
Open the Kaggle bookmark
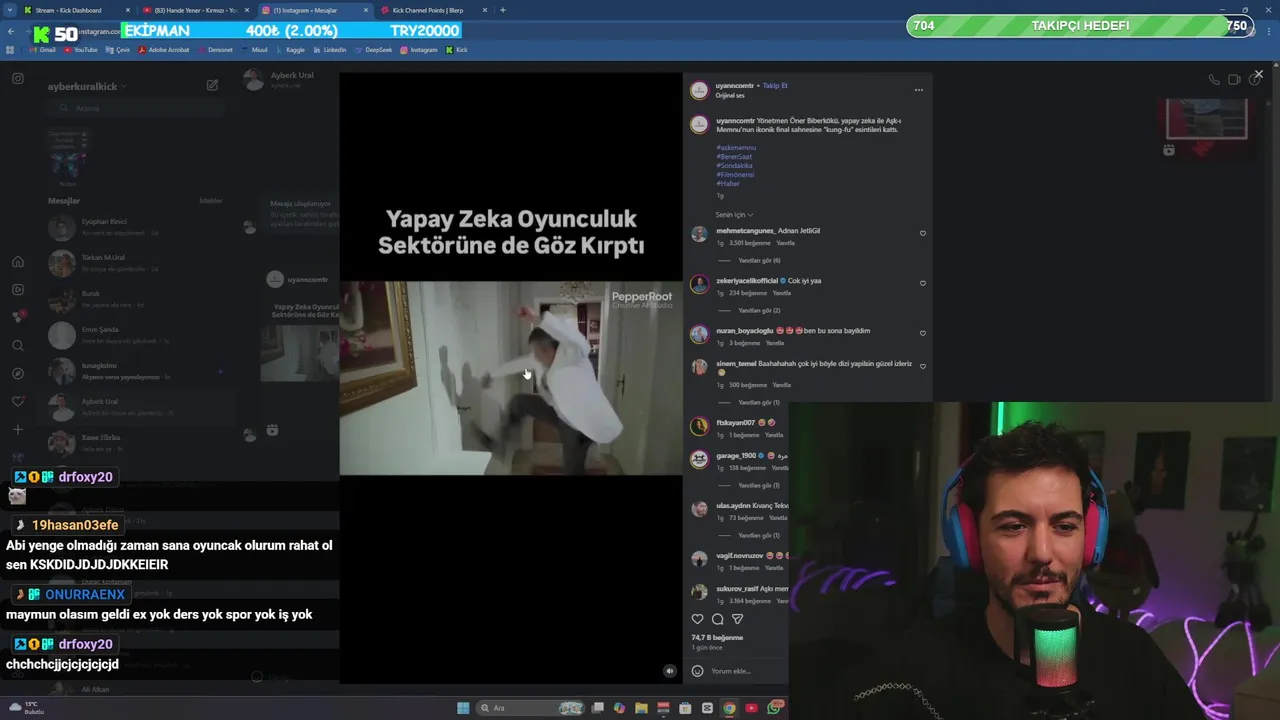pos(291,49)
